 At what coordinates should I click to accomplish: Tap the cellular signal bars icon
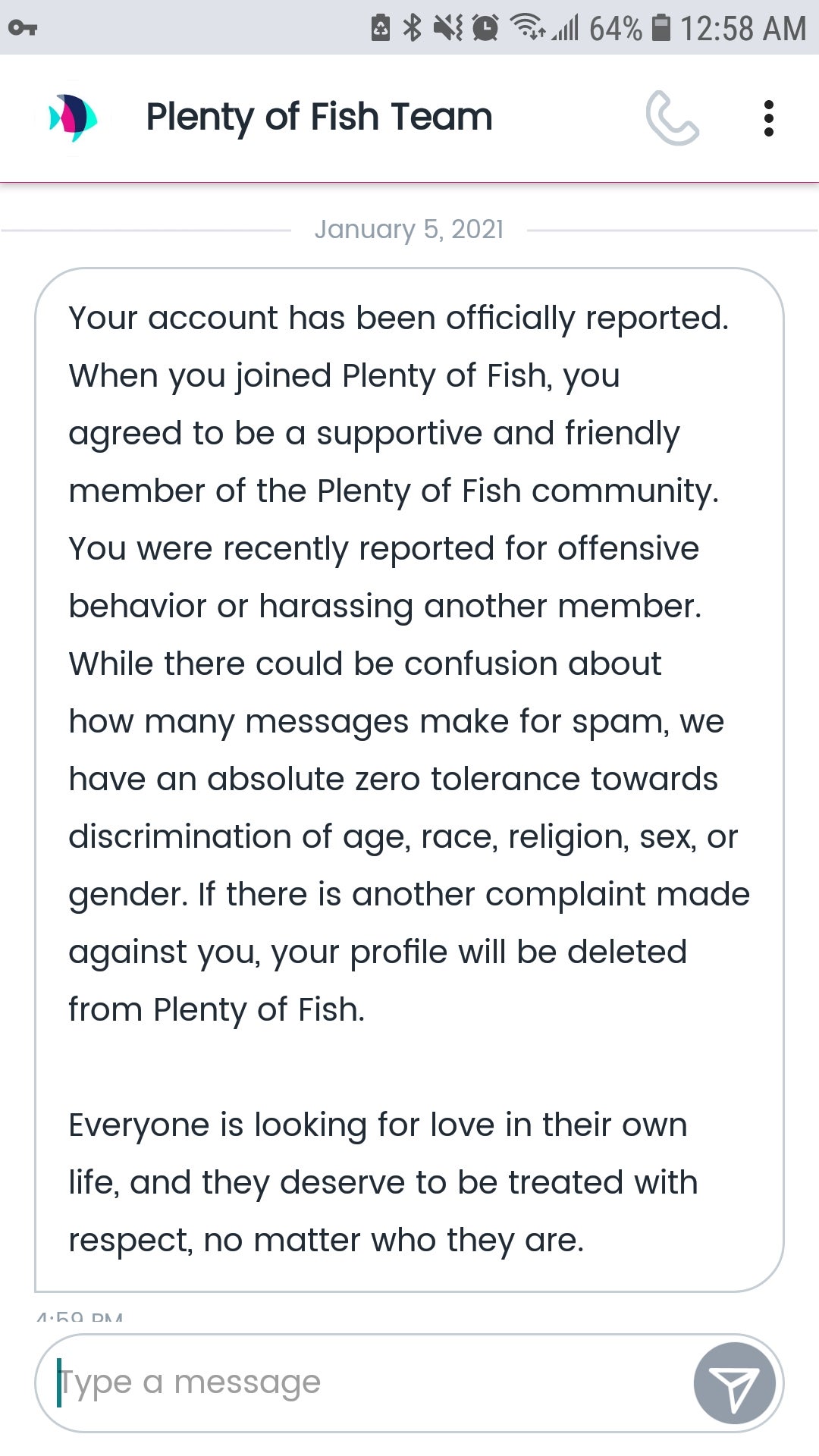click(566, 29)
